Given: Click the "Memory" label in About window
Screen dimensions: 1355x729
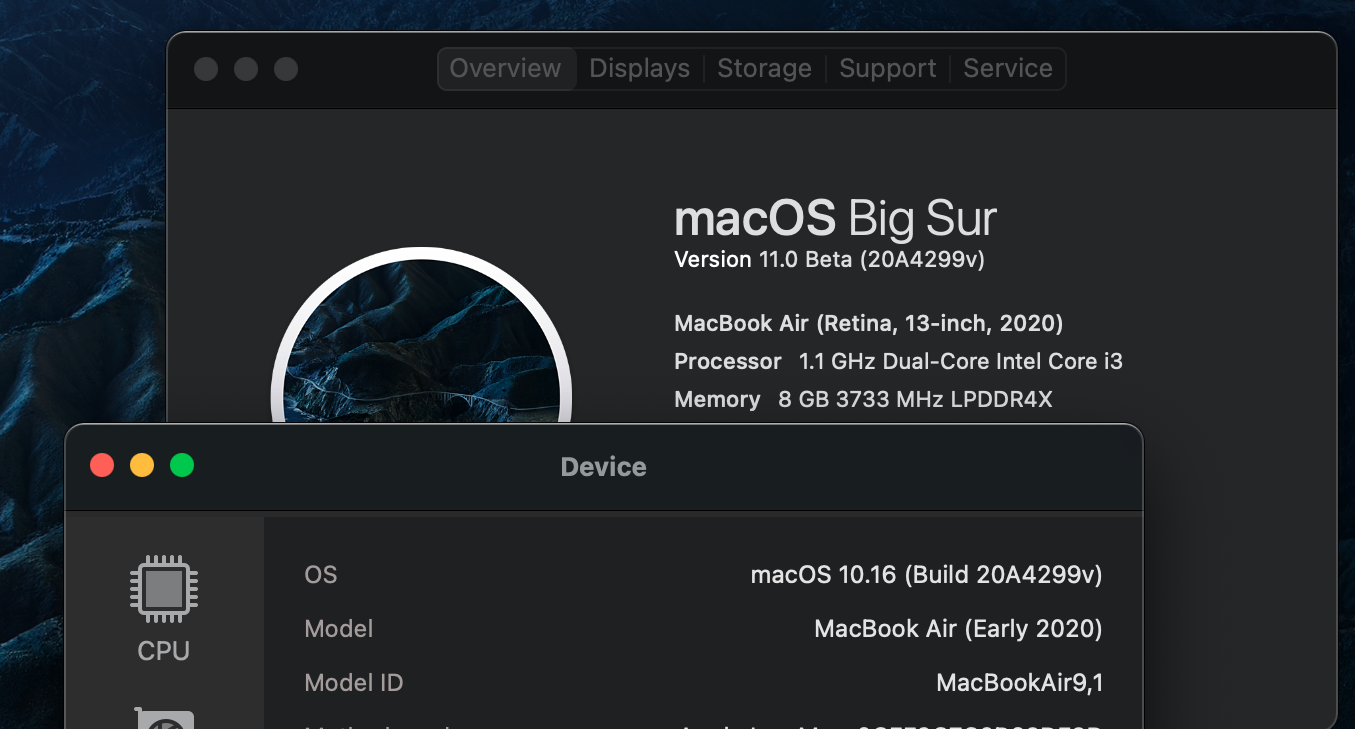Looking at the screenshot, I should [718, 399].
